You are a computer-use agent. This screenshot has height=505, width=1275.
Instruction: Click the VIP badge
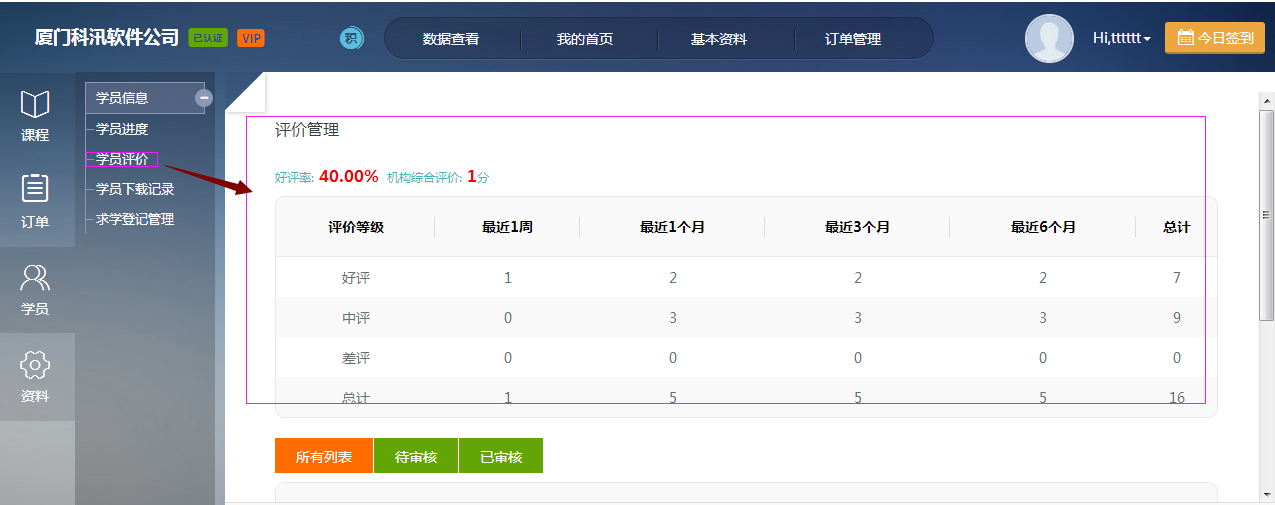click(251, 38)
